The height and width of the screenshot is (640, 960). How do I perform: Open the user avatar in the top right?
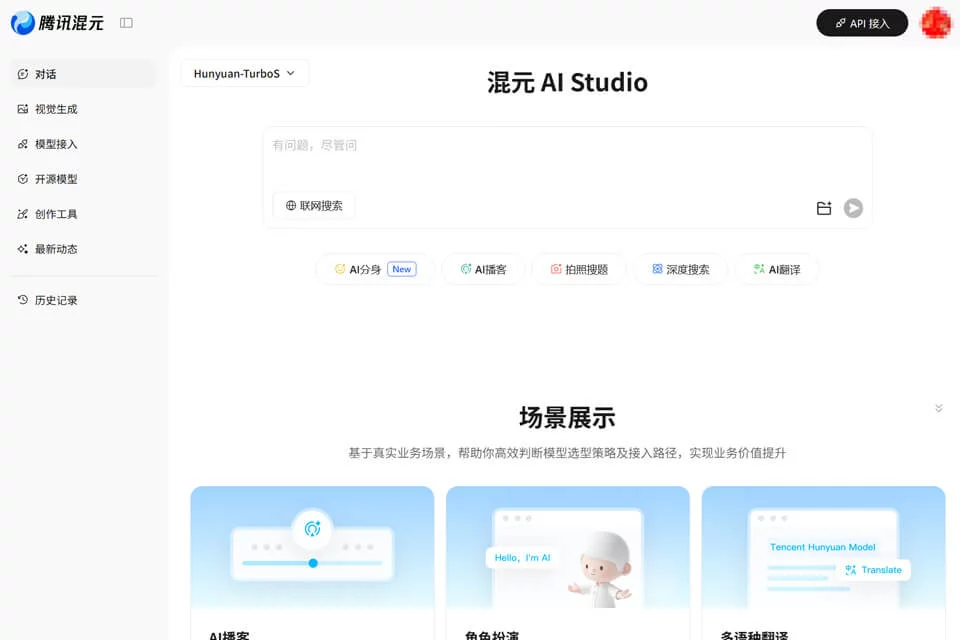[x=936, y=23]
